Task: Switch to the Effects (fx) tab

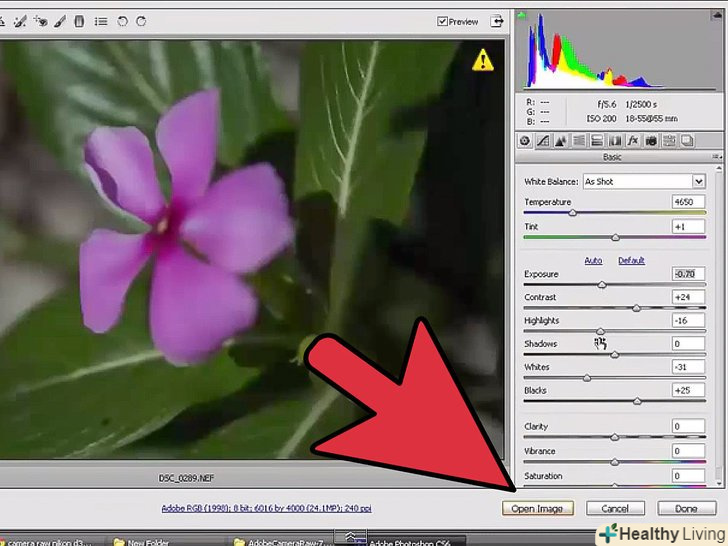Action: click(633, 141)
